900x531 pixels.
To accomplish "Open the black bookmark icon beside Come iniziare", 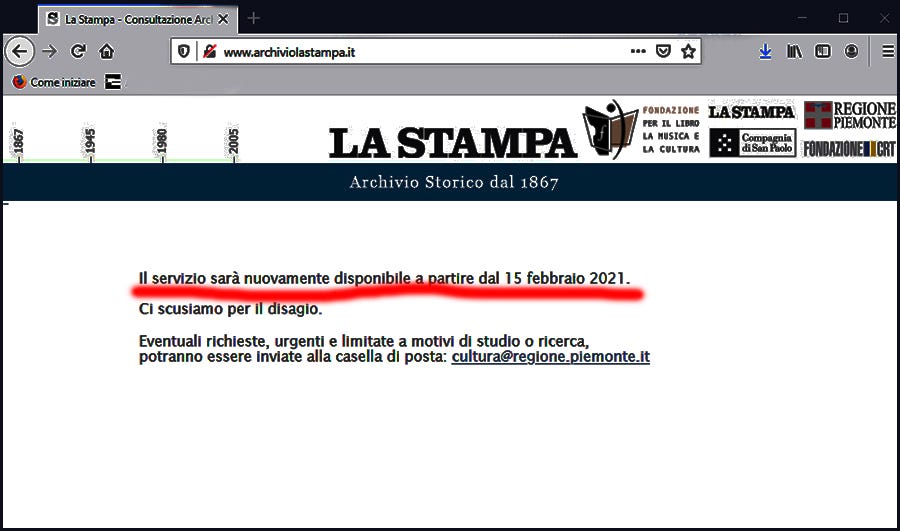I will click(113, 82).
